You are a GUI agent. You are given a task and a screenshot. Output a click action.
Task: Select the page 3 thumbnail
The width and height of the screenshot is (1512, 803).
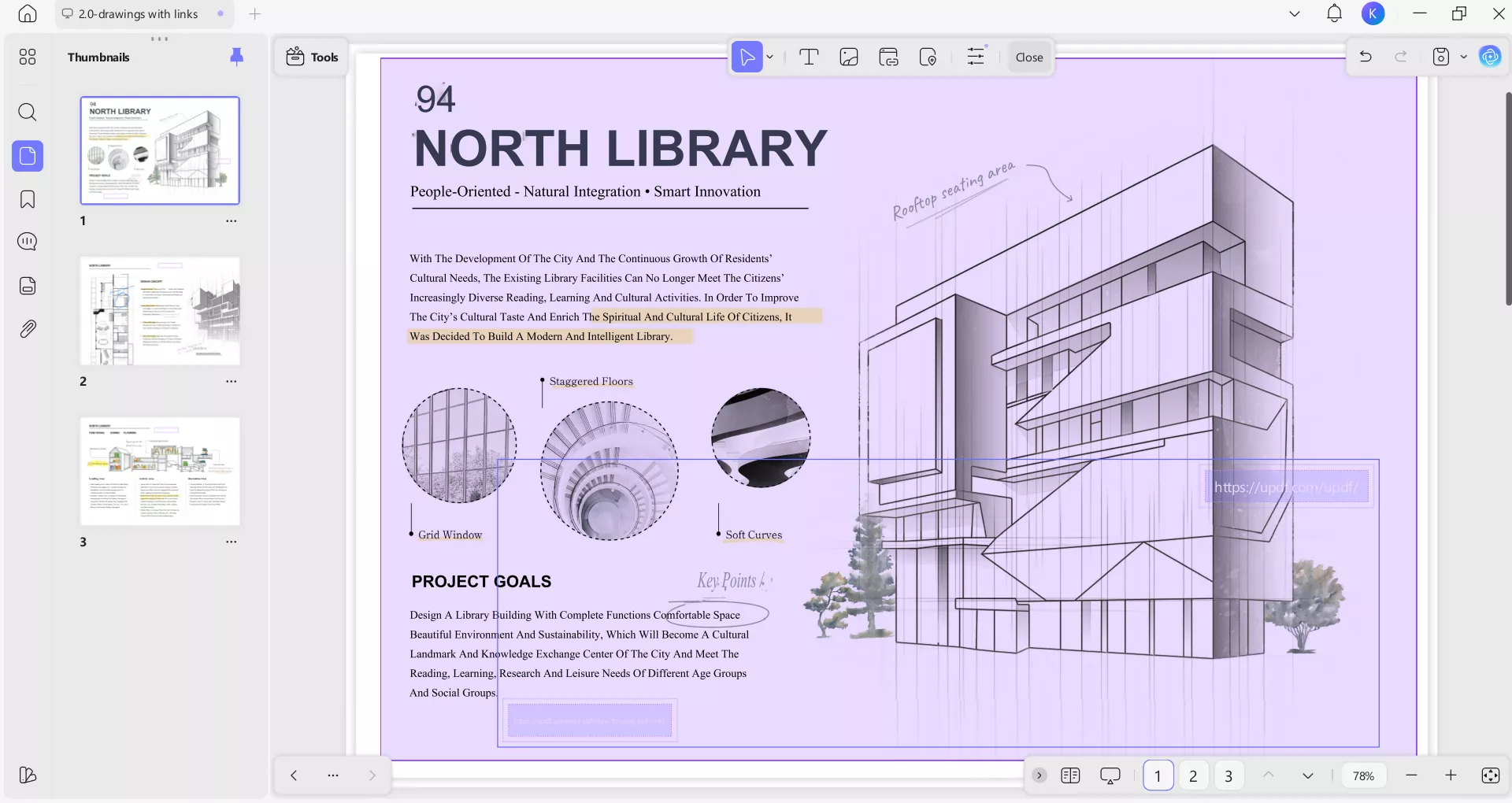pyautogui.click(x=160, y=472)
